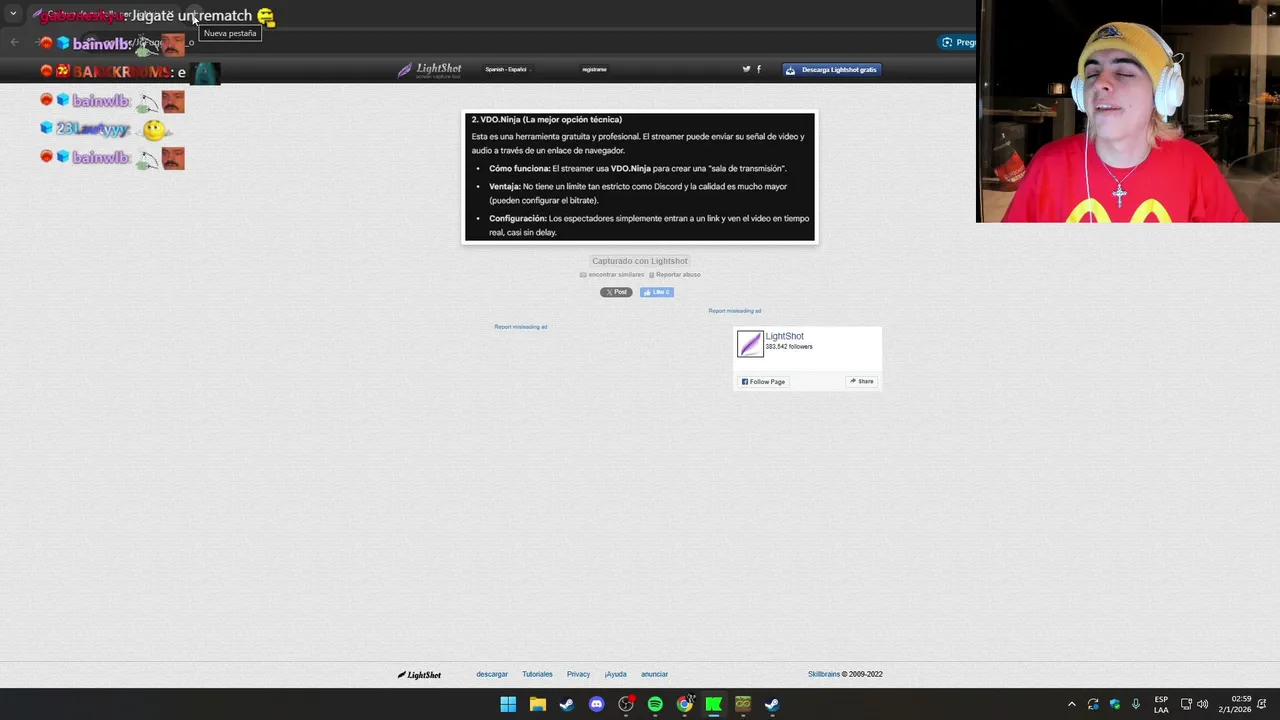Image resolution: width=1280 pixels, height=720 pixels.
Task: Click LightShot Facebook page avatar
Action: pyautogui.click(x=750, y=344)
